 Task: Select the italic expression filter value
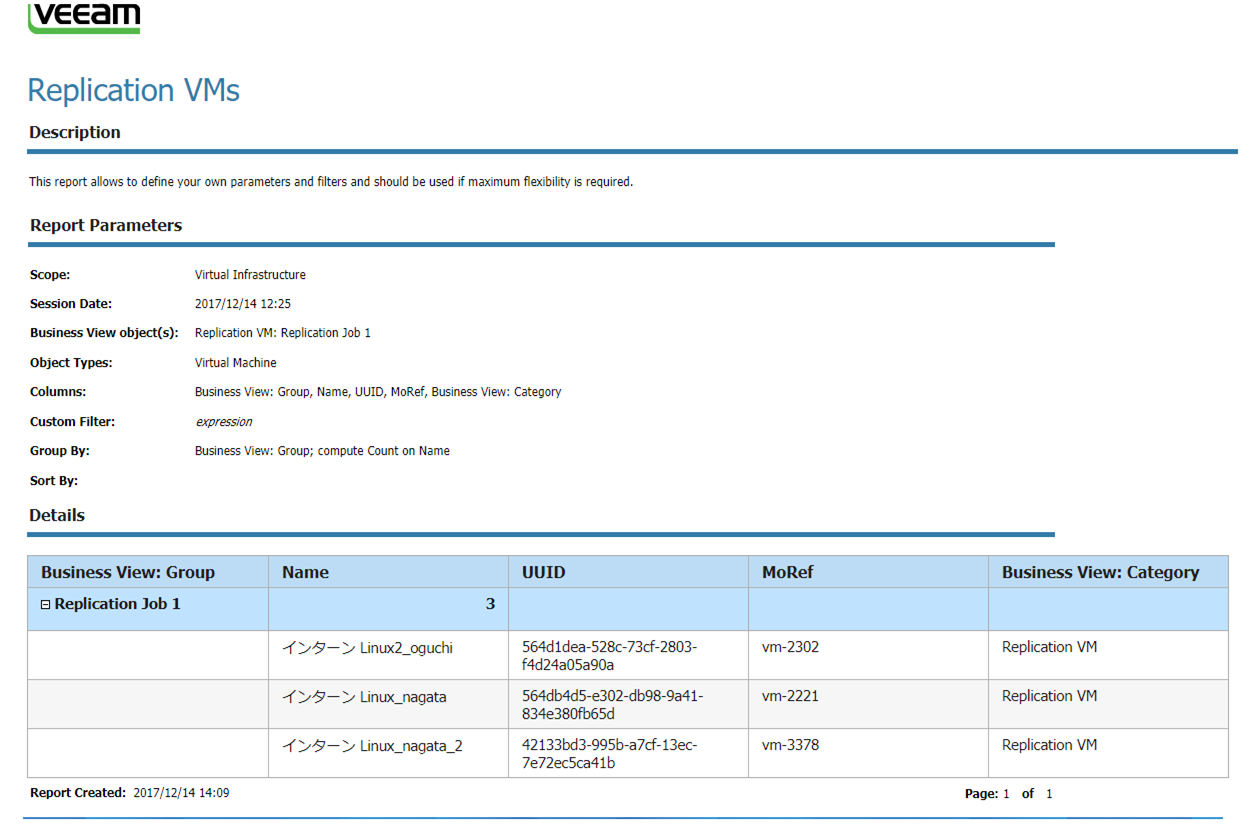224,422
